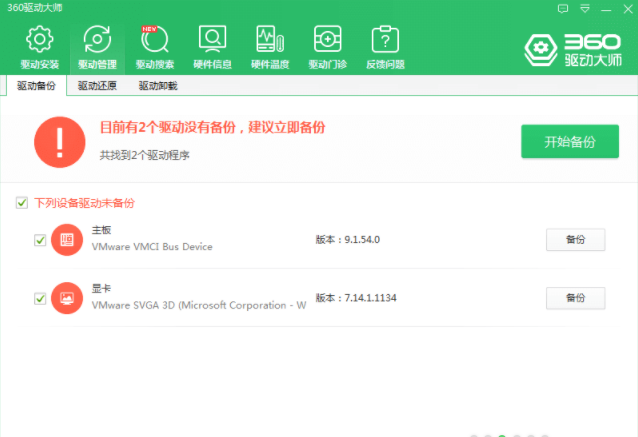The height and width of the screenshot is (437, 638).
Task: Open 反馈问题 feedback page
Action: pos(385,47)
